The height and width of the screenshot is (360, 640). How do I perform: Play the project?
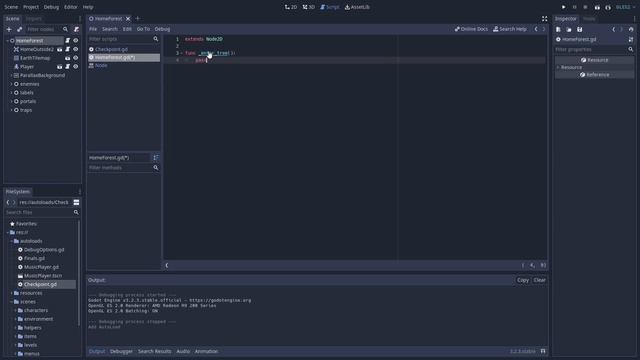pos(564,7)
